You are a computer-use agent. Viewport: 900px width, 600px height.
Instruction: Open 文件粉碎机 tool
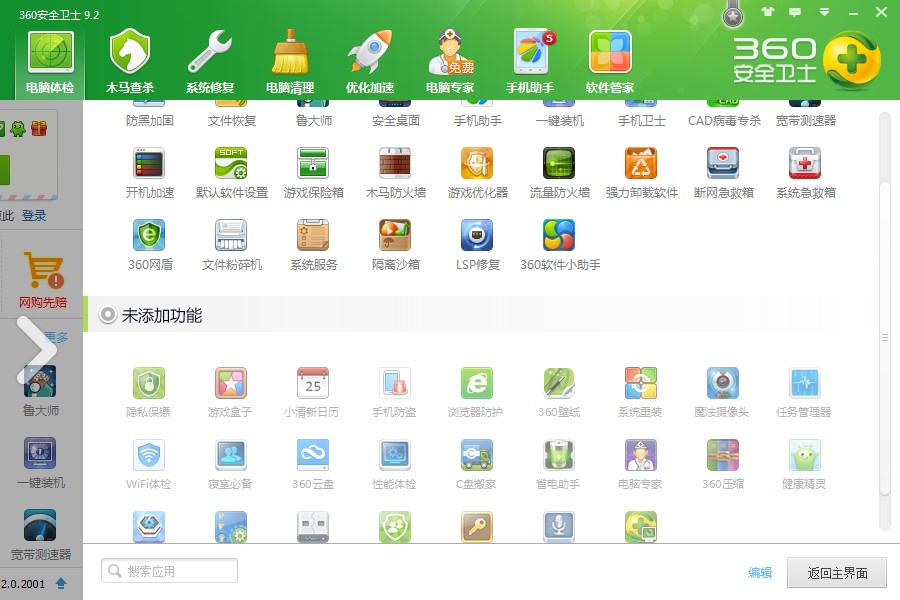coord(231,245)
